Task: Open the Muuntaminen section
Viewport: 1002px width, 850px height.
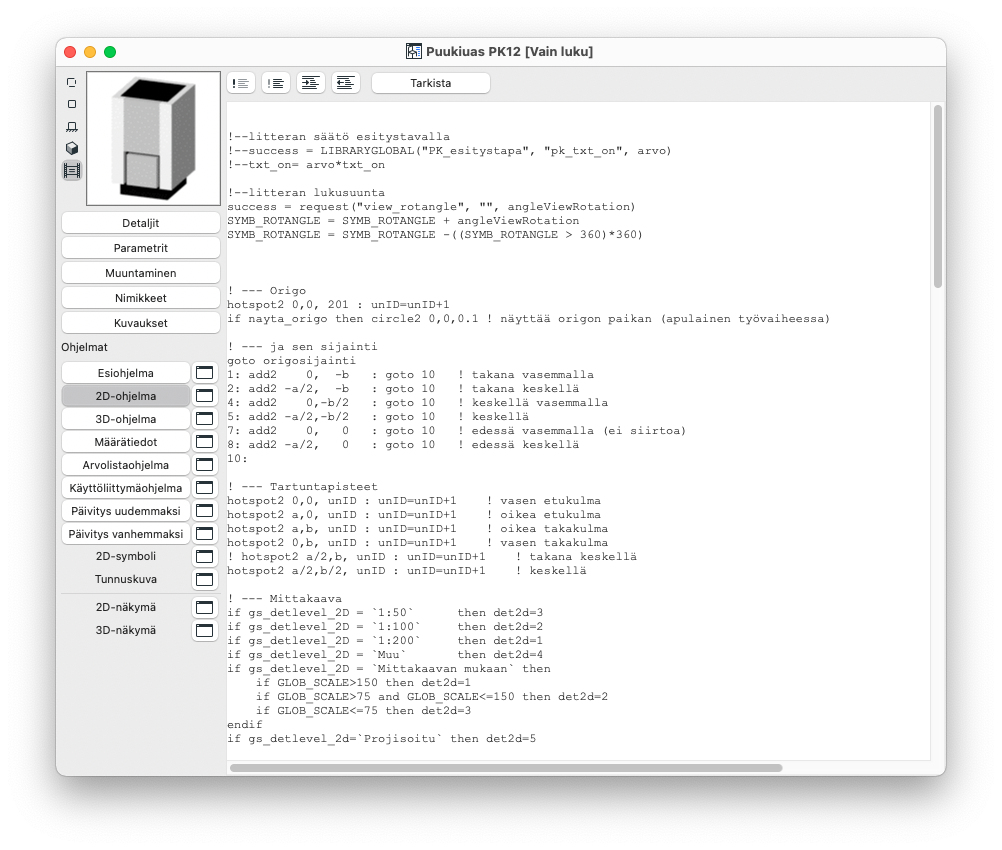Action: 141,273
